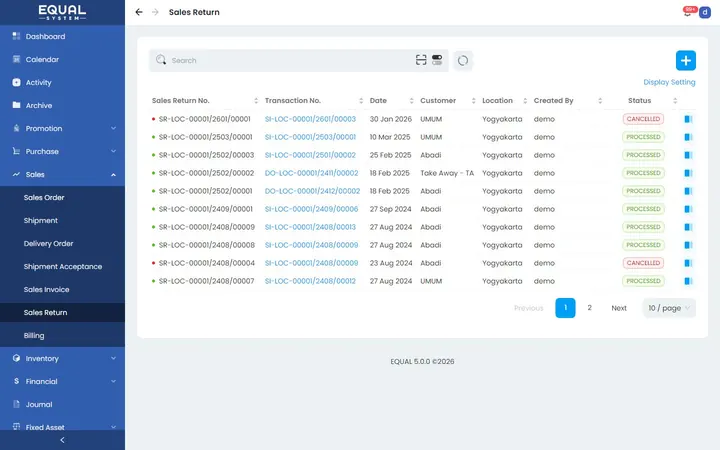Open detail icon for SR-LOC-00001/2408/00004
The width and height of the screenshot is (720, 450).
coord(688,263)
